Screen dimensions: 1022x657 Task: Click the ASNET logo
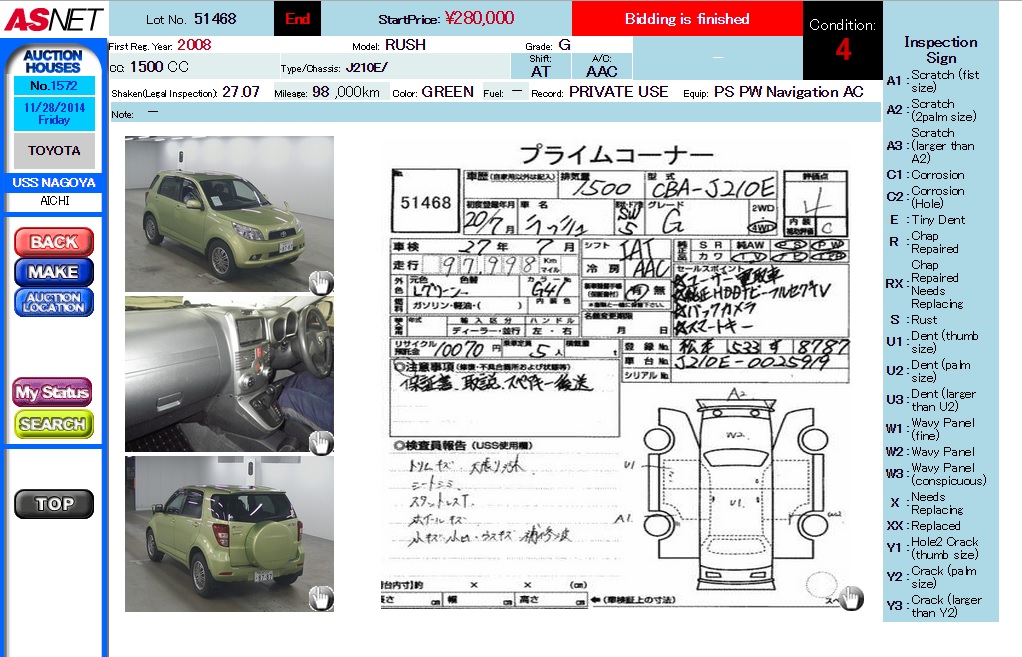coord(52,18)
